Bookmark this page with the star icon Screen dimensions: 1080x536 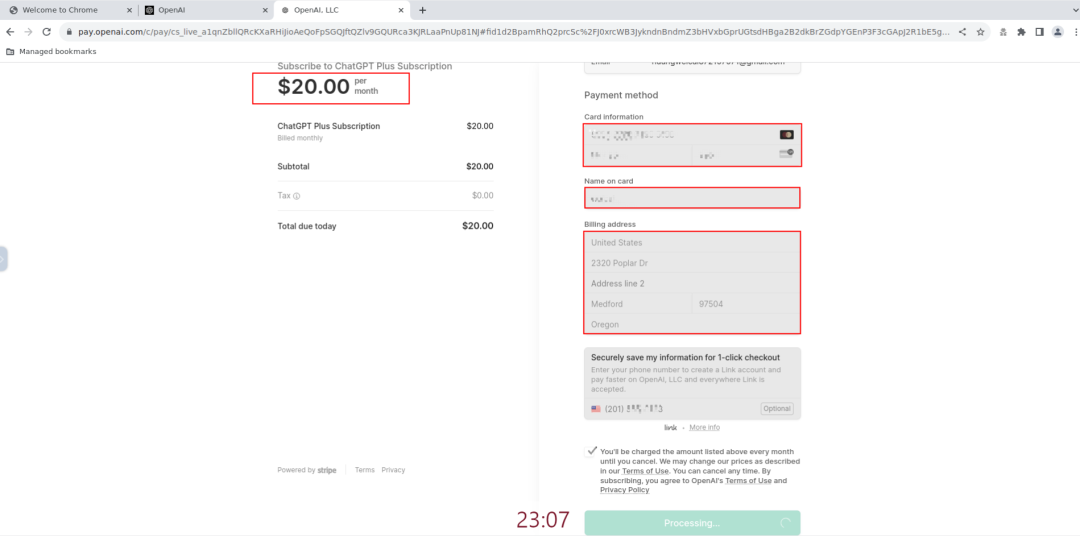tap(981, 32)
